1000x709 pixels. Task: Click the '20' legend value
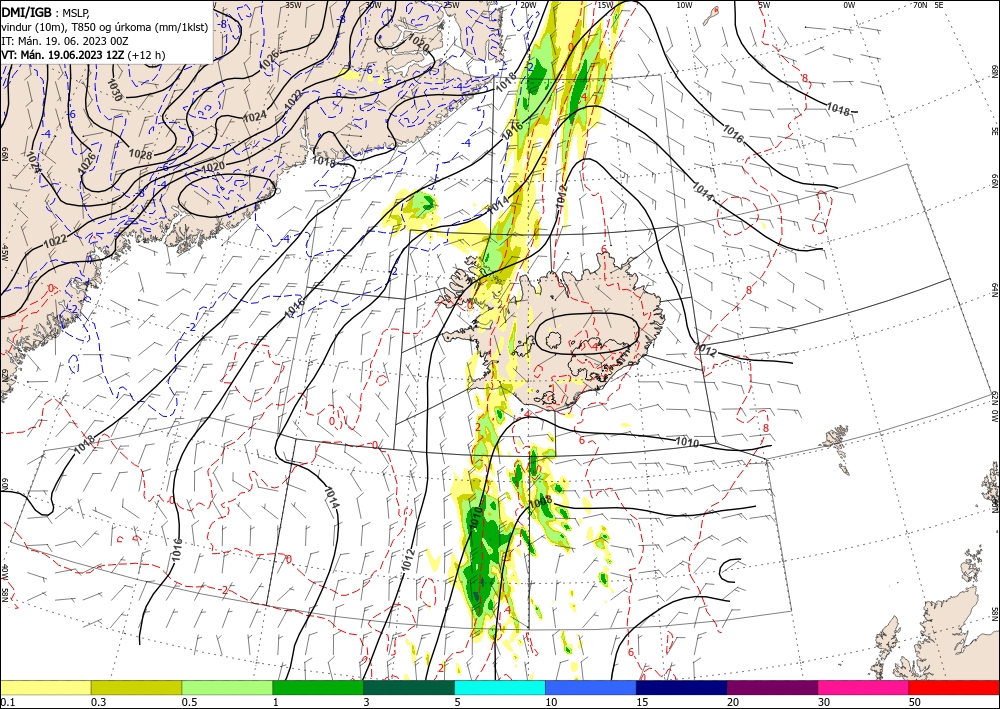point(733,702)
